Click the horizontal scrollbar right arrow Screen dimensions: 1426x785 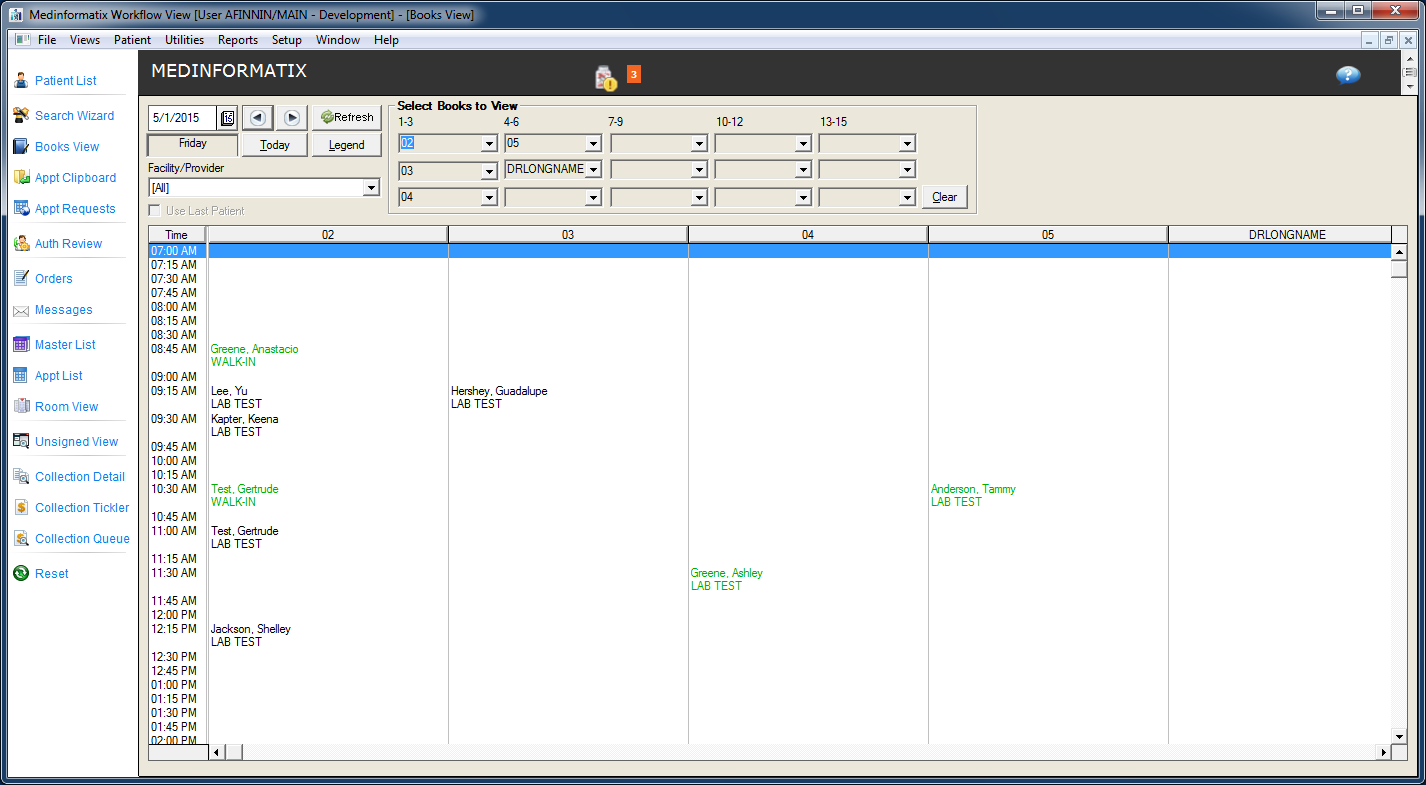1384,752
